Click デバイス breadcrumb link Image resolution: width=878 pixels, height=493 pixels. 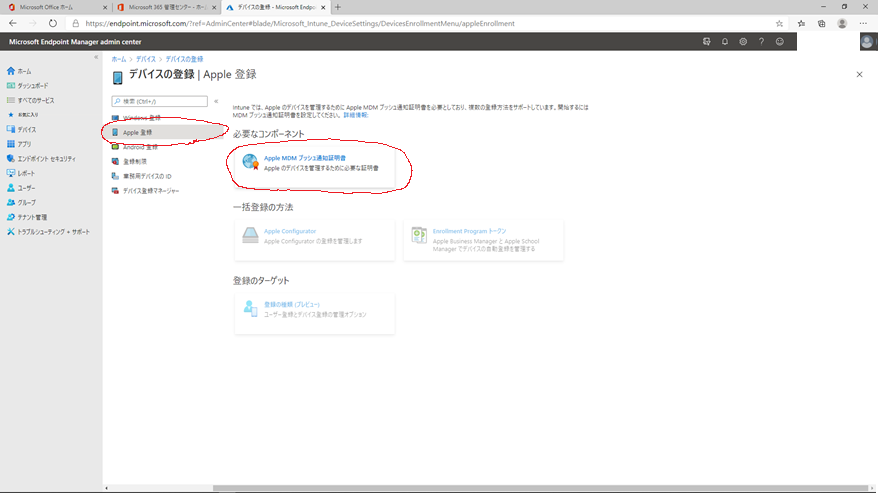coord(146,59)
